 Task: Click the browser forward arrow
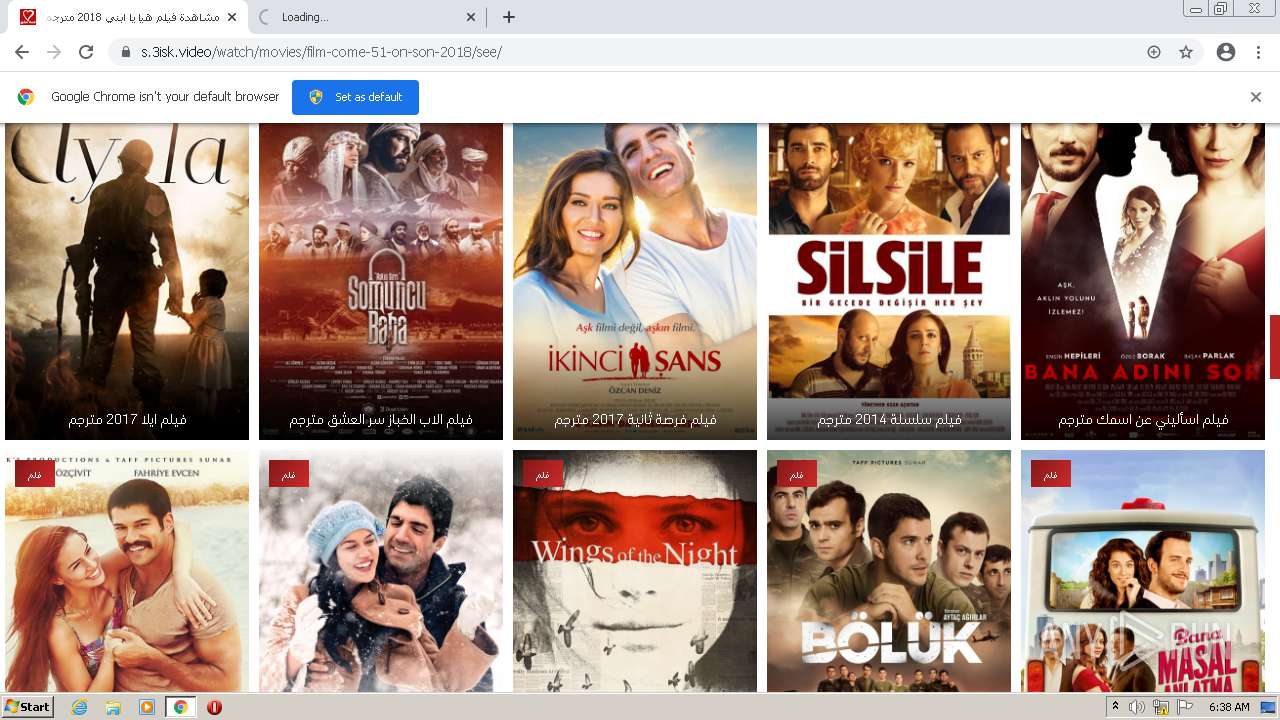pyautogui.click(x=54, y=52)
